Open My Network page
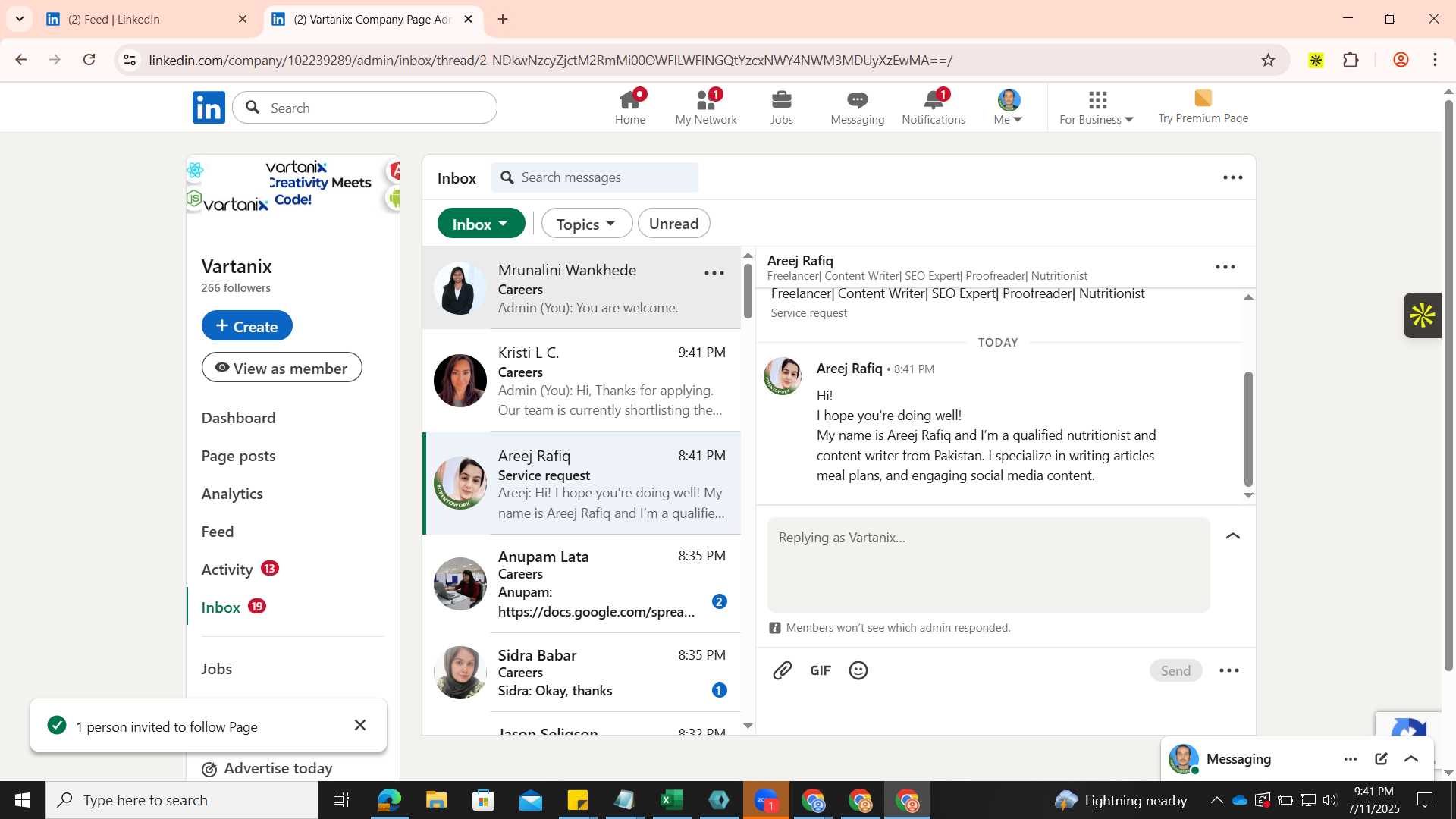 [x=706, y=108]
